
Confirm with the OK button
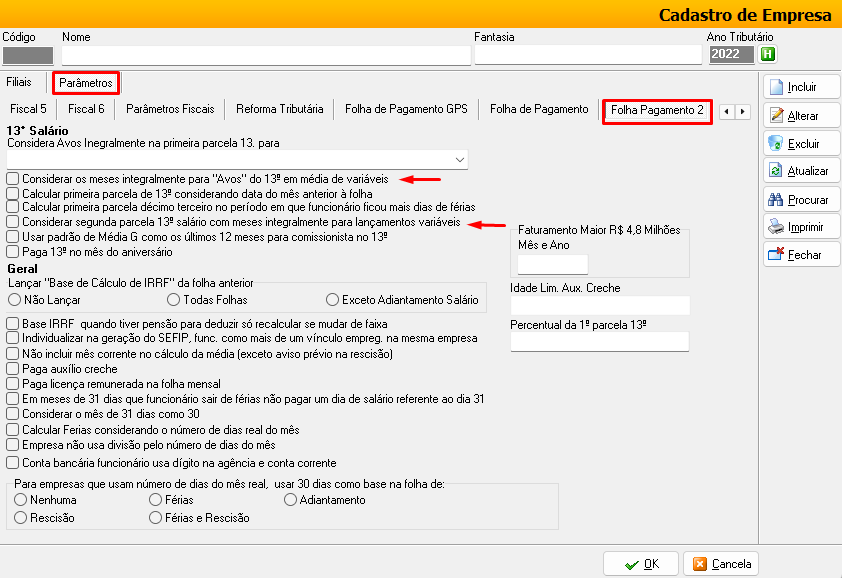coord(641,564)
